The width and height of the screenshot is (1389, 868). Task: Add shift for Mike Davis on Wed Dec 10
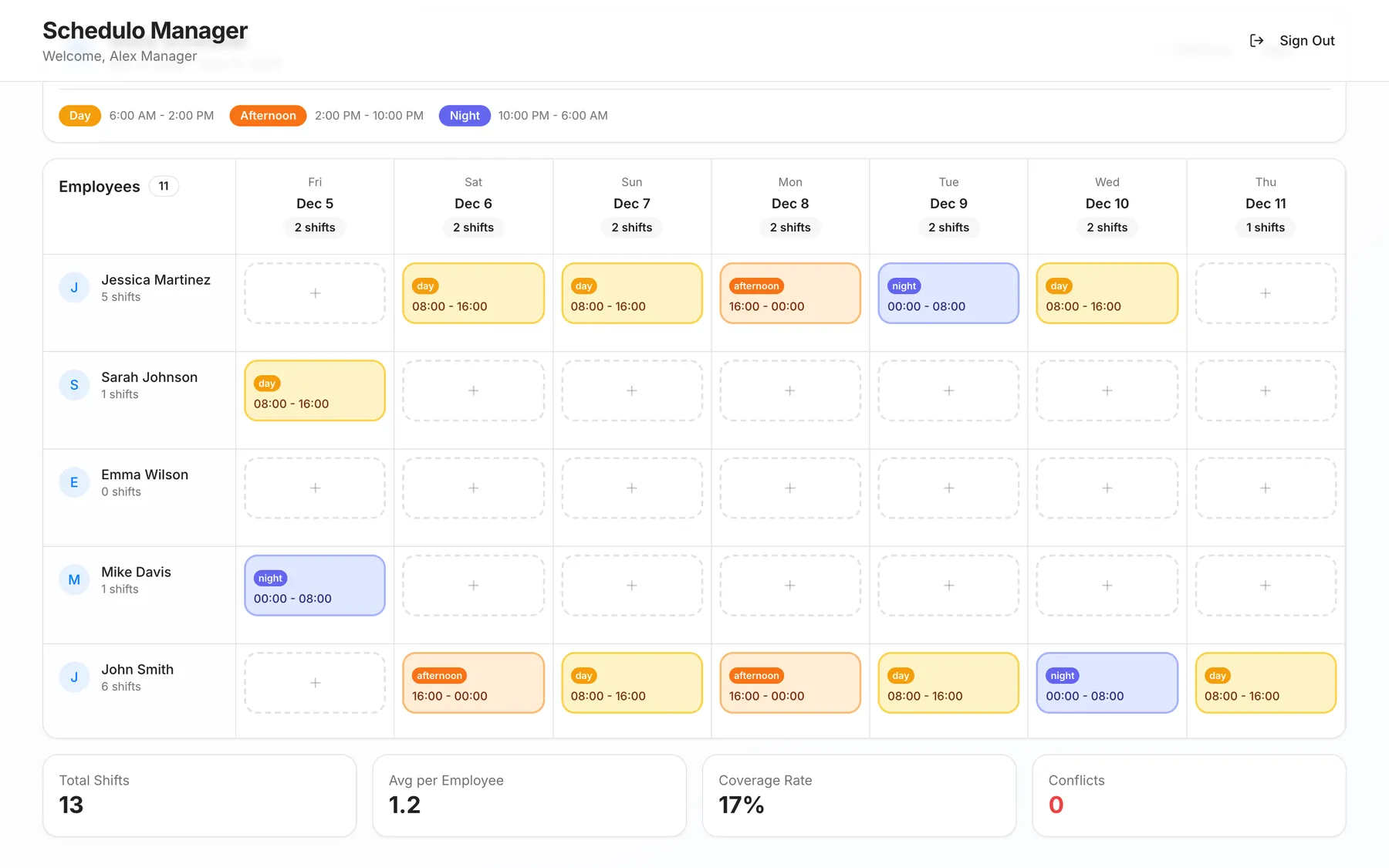coord(1107,586)
